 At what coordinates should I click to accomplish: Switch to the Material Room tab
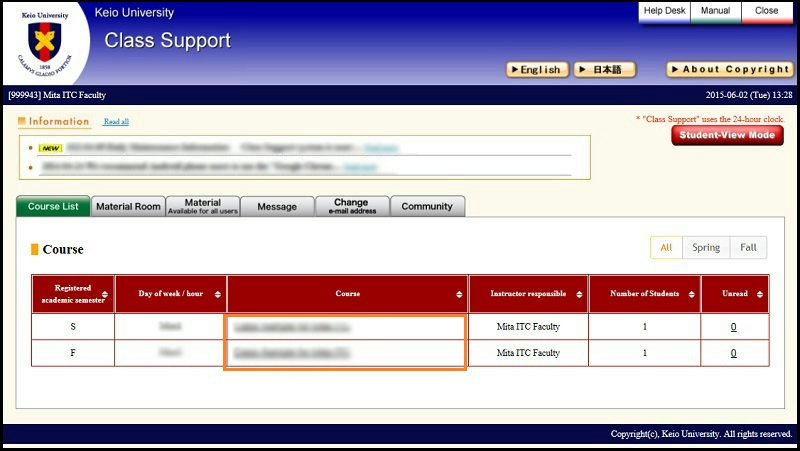click(127, 206)
